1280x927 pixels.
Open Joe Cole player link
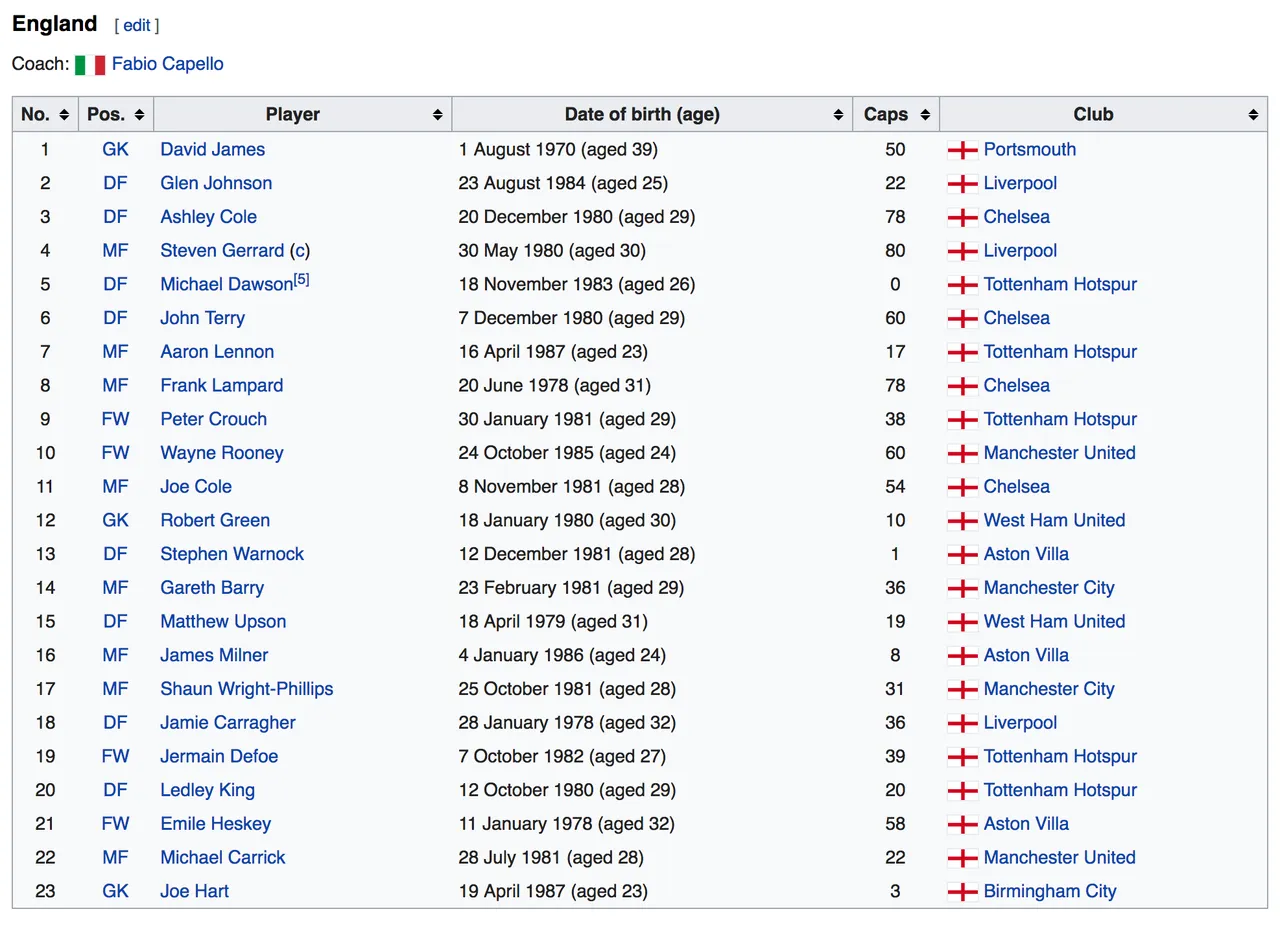[x=196, y=487]
